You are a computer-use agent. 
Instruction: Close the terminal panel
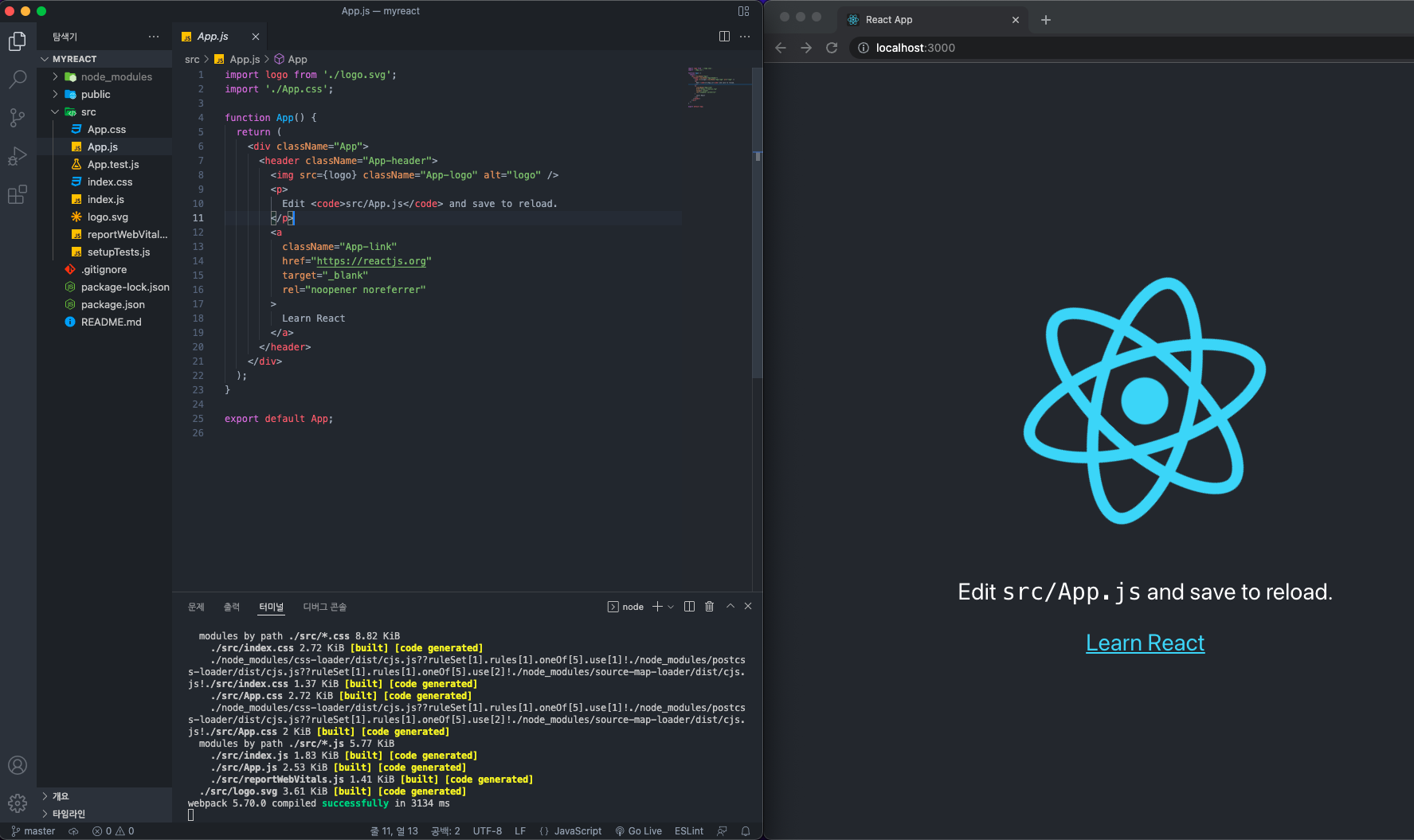pos(748,607)
